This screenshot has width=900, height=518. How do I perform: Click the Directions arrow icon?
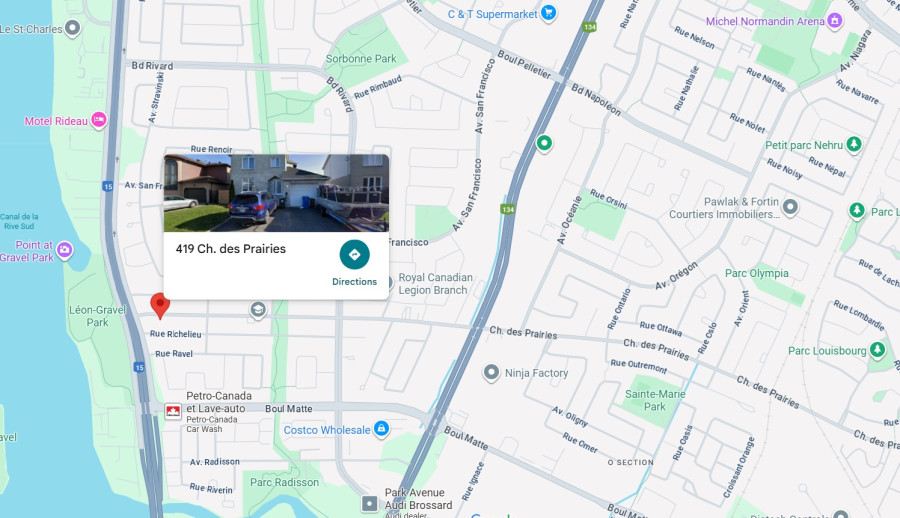coord(354,254)
